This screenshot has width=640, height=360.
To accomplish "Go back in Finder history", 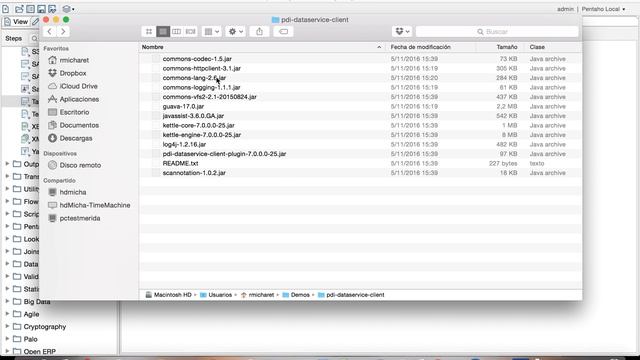I will point(49,31).
